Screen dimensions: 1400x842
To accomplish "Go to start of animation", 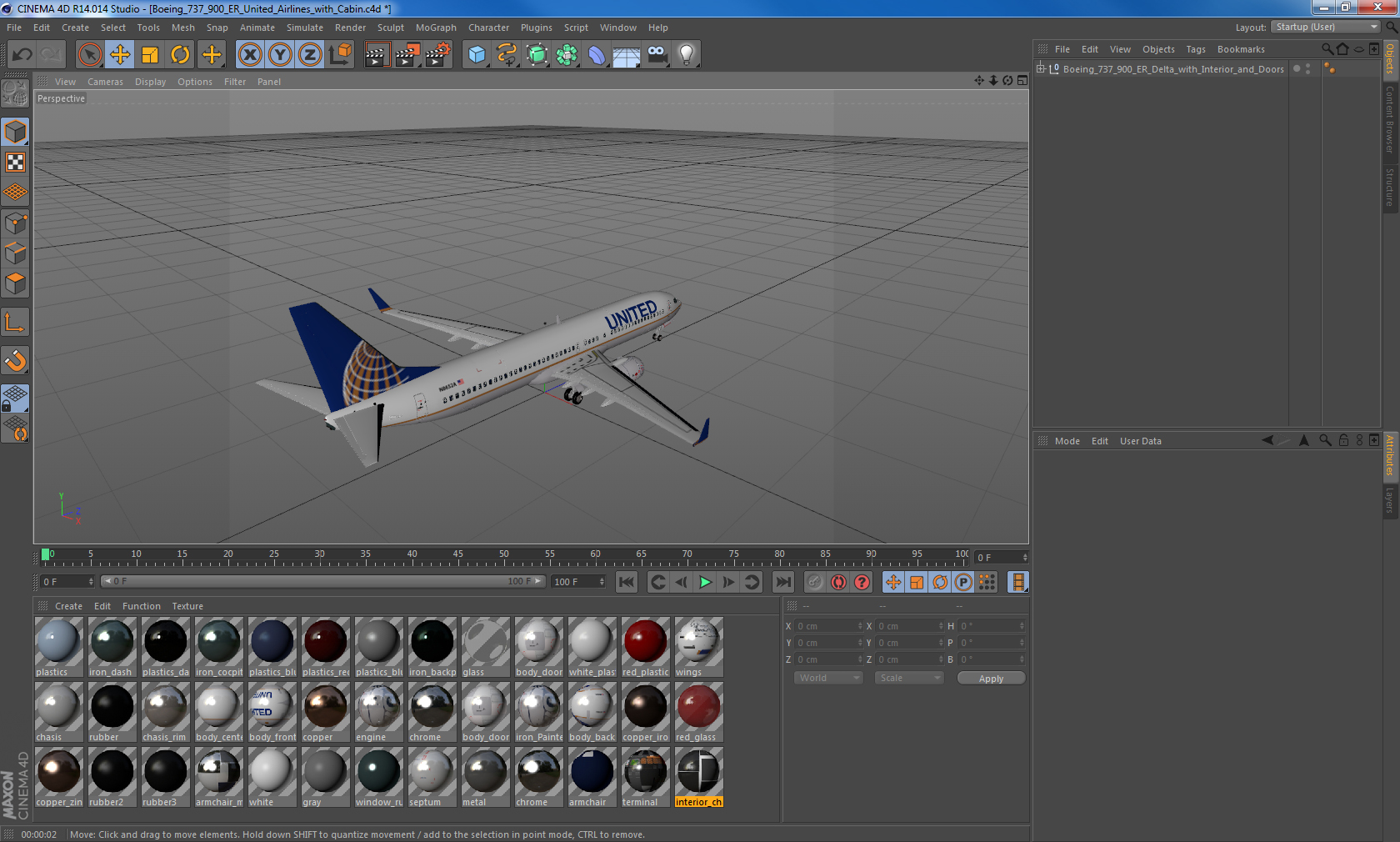I will coord(627,582).
